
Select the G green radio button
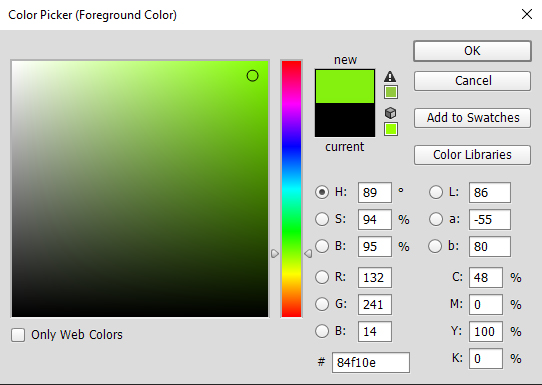pyautogui.click(x=322, y=304)
